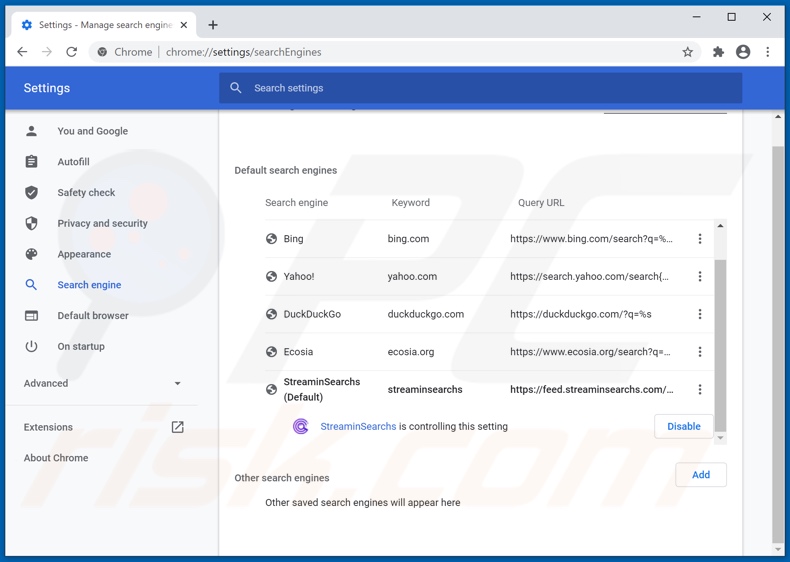This screenshot has width=790, height=562.
Task: Open more actions for StreaminSearchs engine
Action: pyautogui.click(x=699, y=389)
